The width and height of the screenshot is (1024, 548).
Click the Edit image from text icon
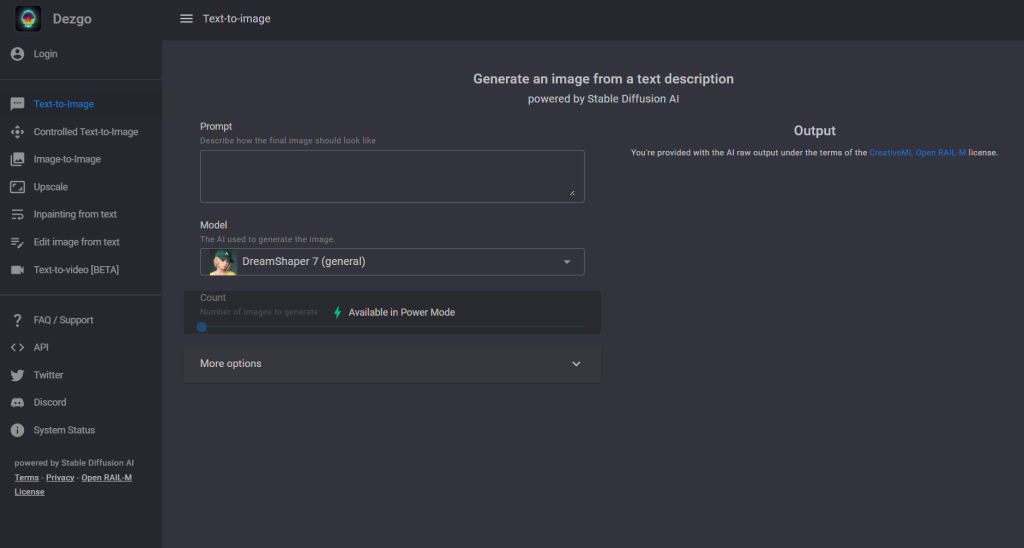(x=18, y=242)
